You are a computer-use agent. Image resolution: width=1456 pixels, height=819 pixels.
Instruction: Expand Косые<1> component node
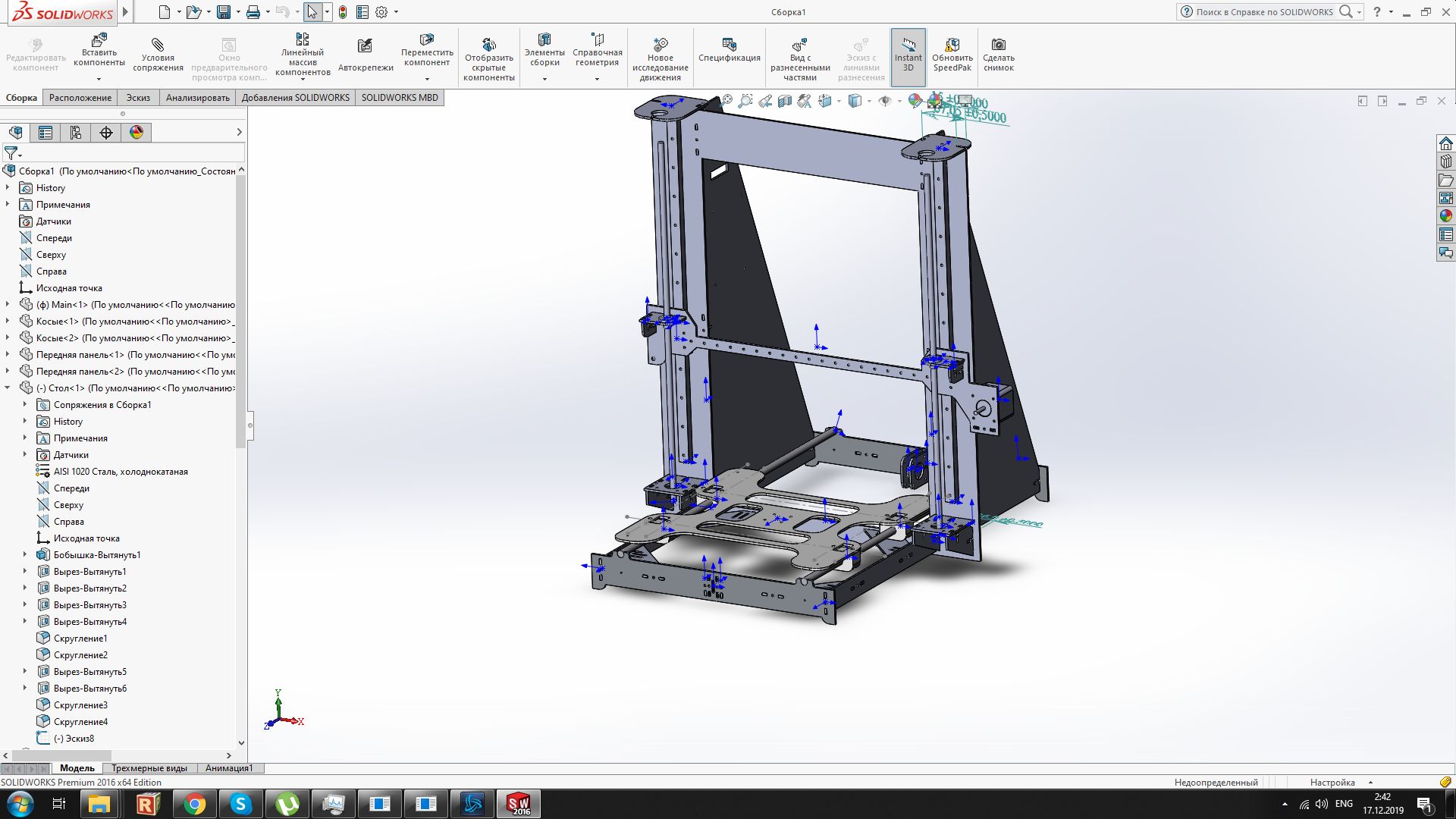(8, 321)
